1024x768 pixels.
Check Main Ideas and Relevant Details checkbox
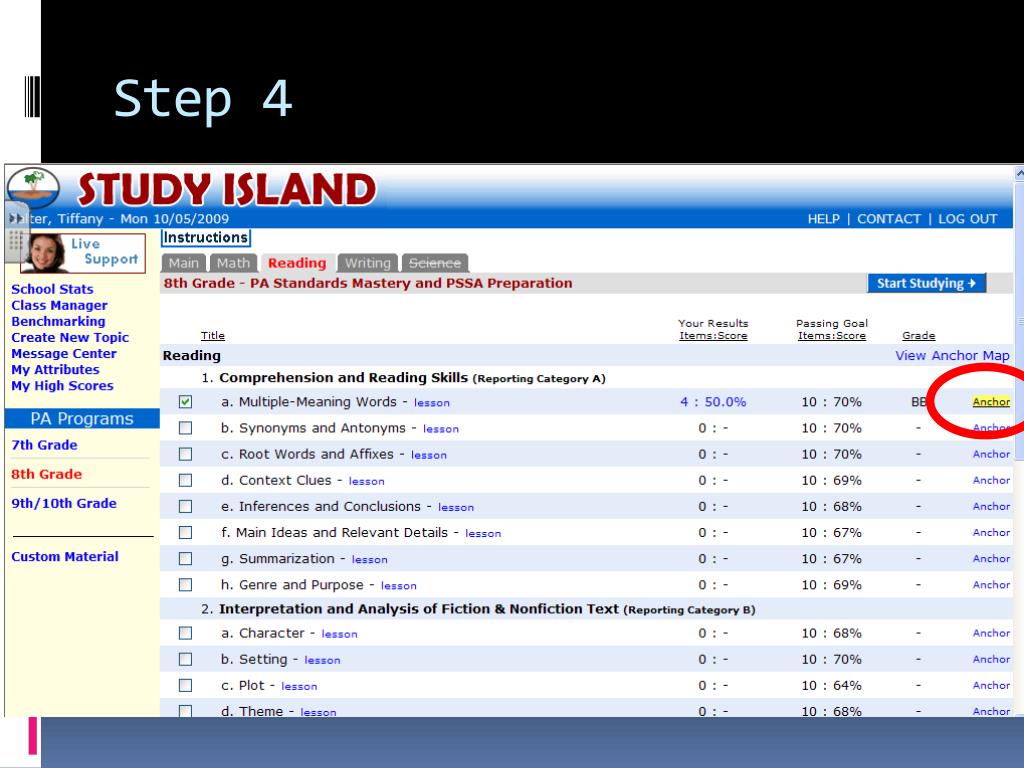(x=185, y=532)
